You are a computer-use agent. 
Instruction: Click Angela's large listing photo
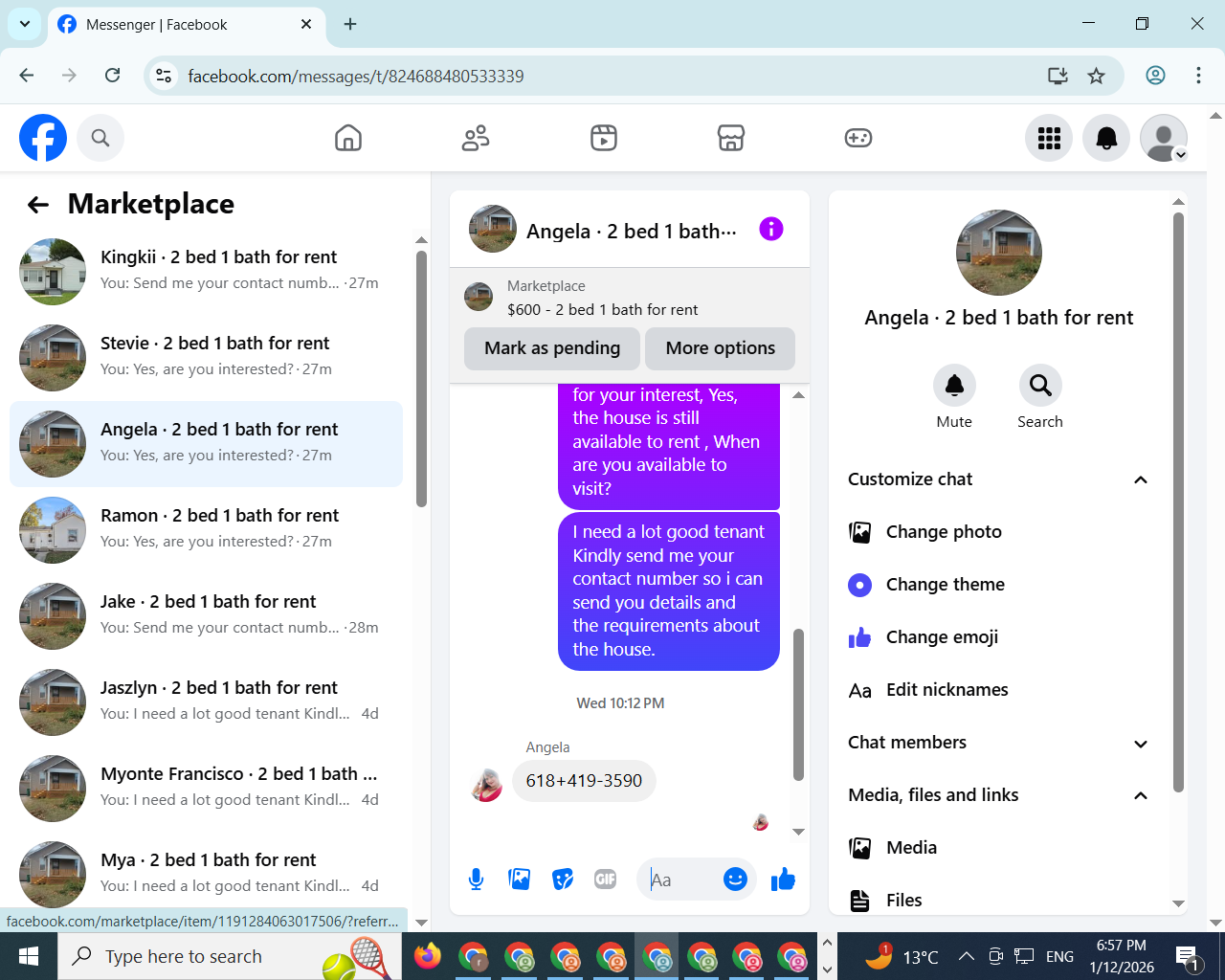click(999, 253)
